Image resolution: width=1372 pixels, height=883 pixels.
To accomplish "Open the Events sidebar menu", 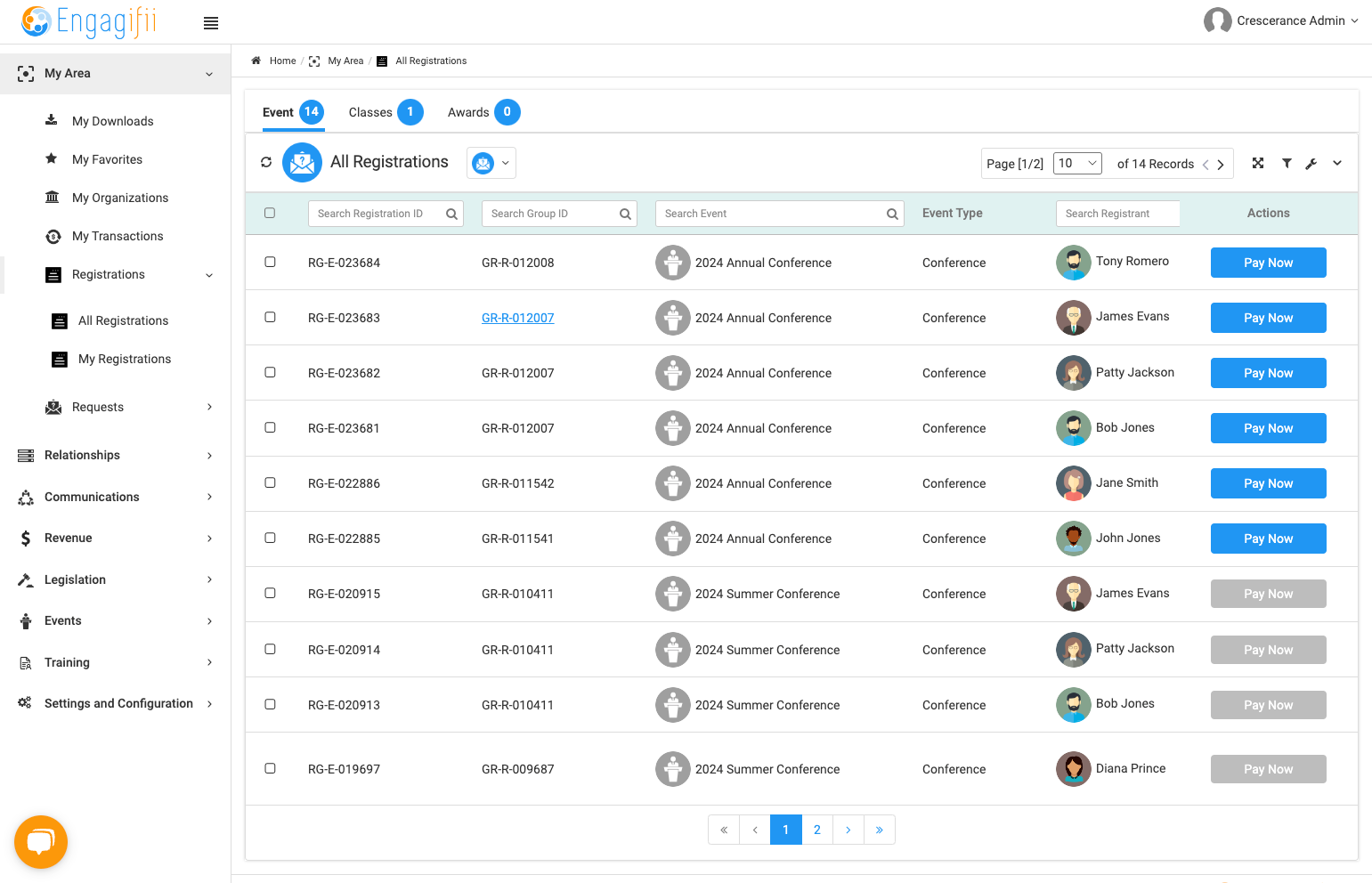I will pyautogui.click(x=116, y=620).
